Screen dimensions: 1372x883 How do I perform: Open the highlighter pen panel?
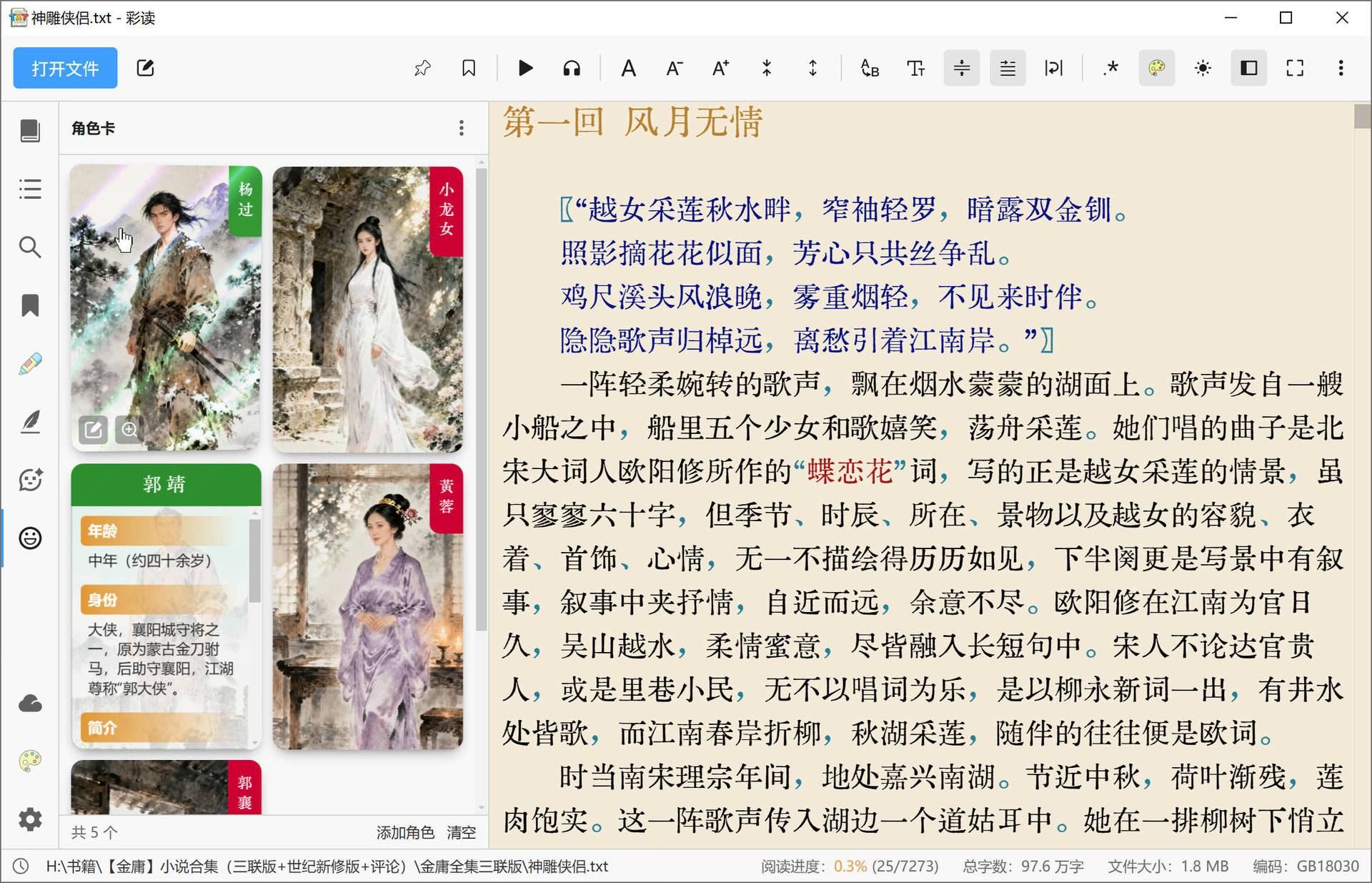[x=30, y=364]
